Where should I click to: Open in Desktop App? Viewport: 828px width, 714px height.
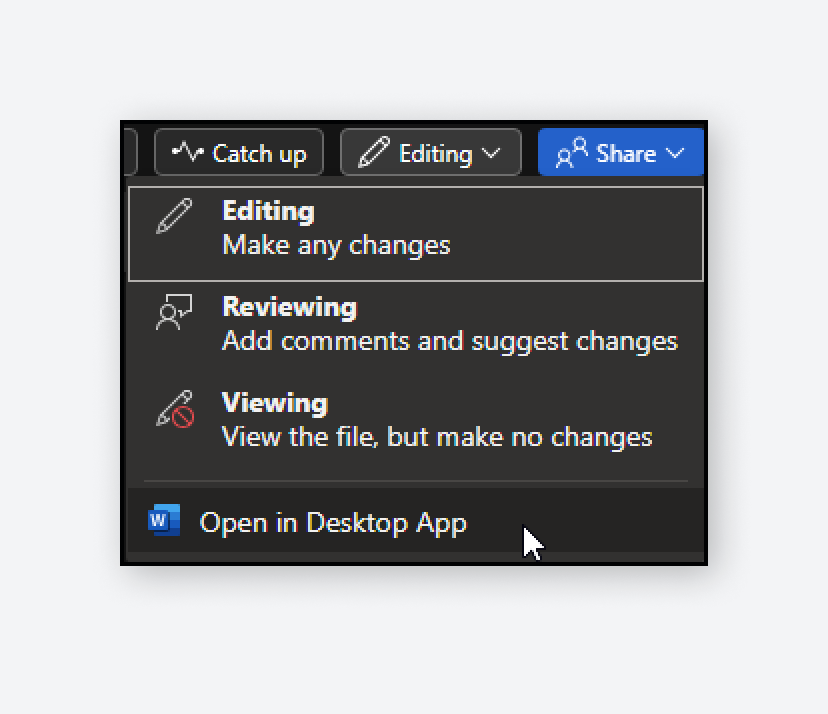(334, 522)
